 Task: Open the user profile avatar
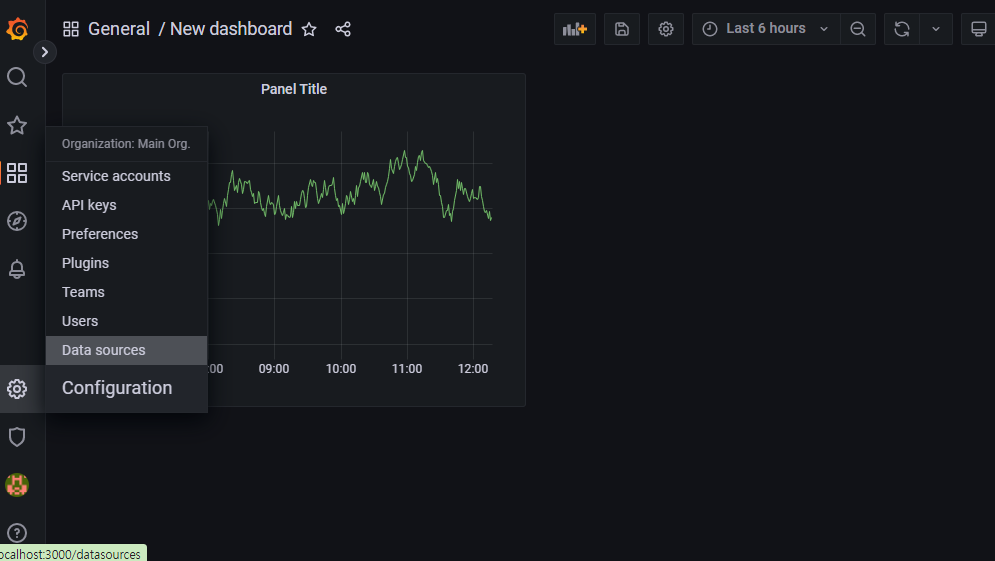(17, 485)
